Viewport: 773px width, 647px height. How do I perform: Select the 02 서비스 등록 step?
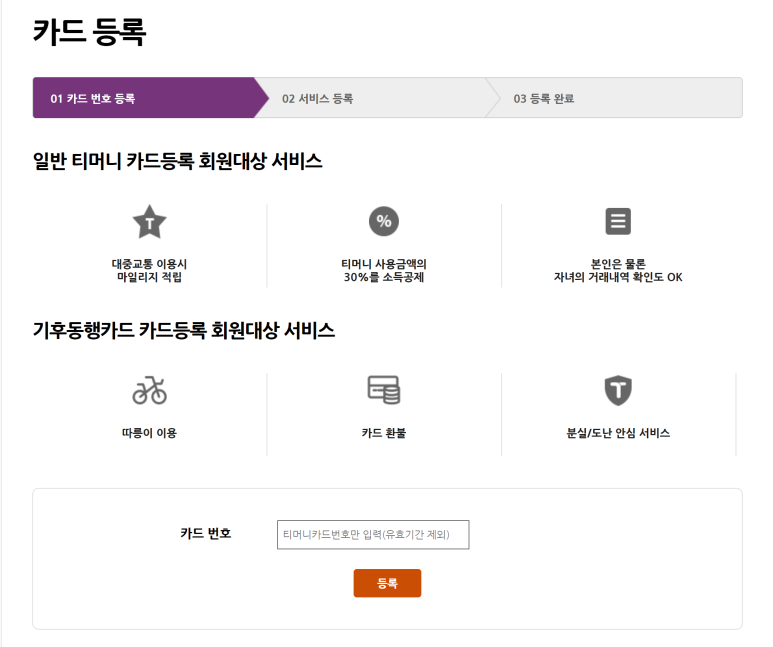pos(370,98)
